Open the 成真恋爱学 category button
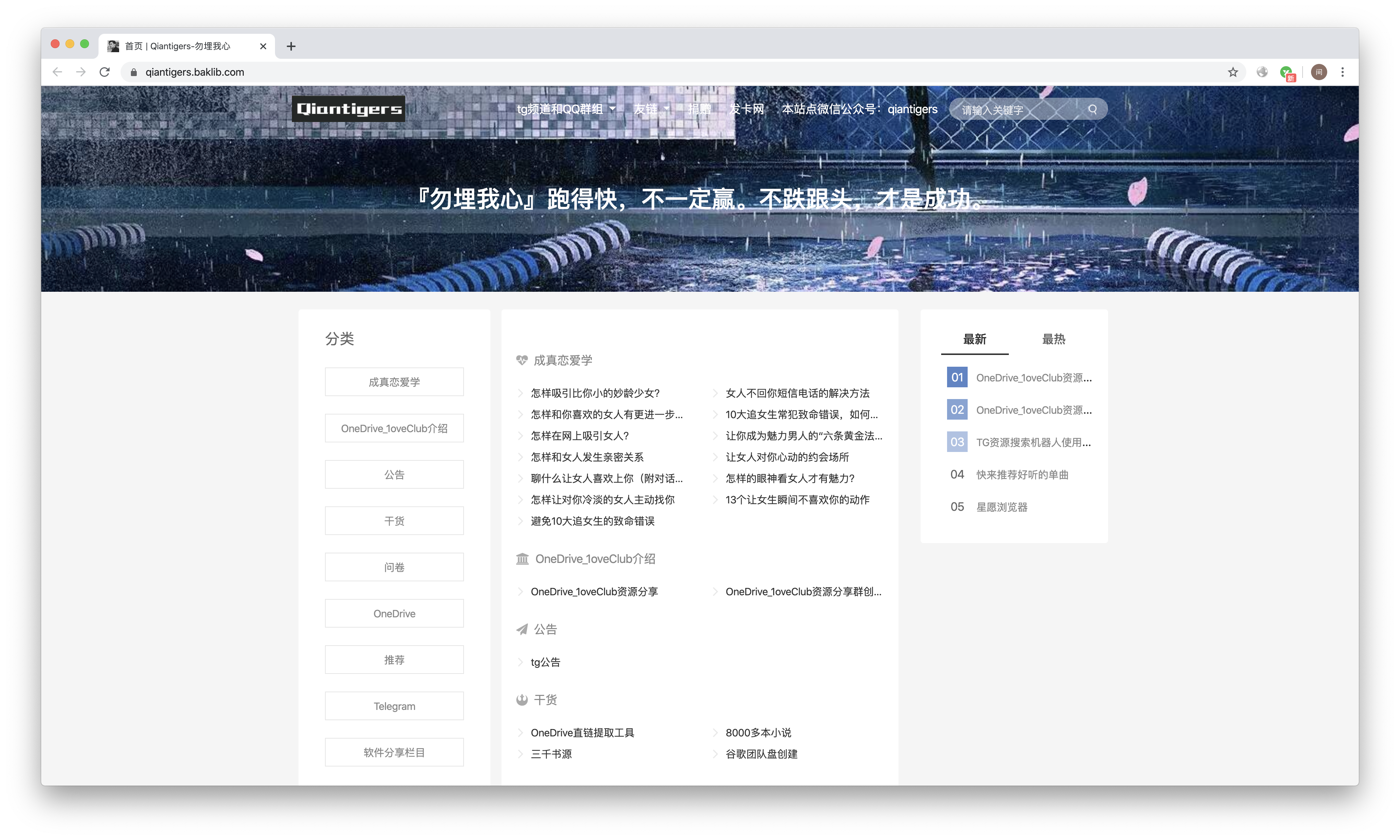 [394, 382]
